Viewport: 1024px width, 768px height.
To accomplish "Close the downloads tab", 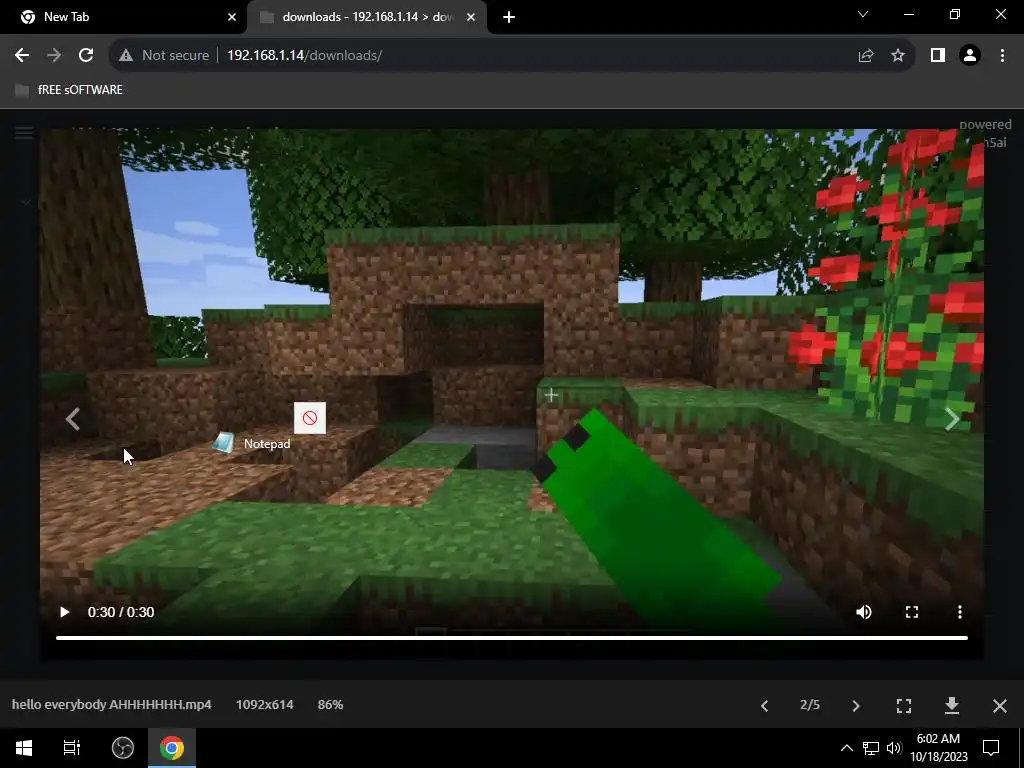I will click(471, 17).
